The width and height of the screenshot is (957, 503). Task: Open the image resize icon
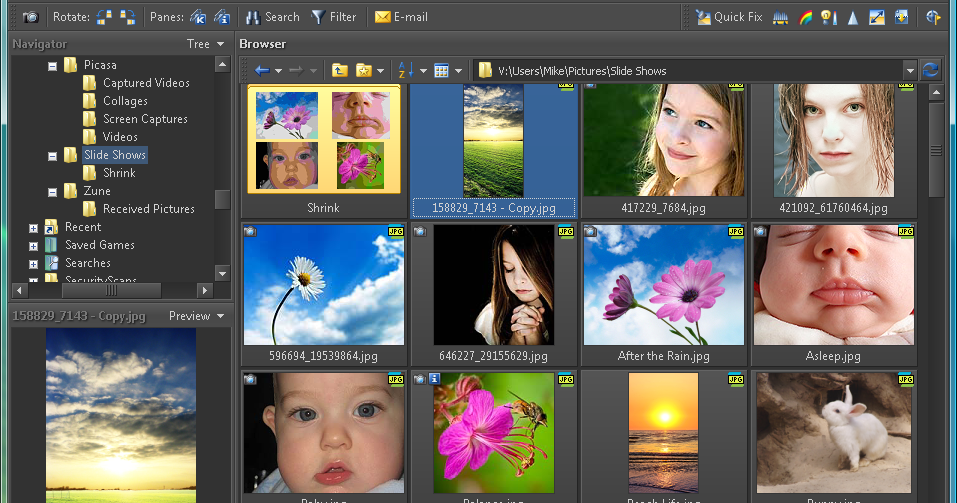coord(877,17)
